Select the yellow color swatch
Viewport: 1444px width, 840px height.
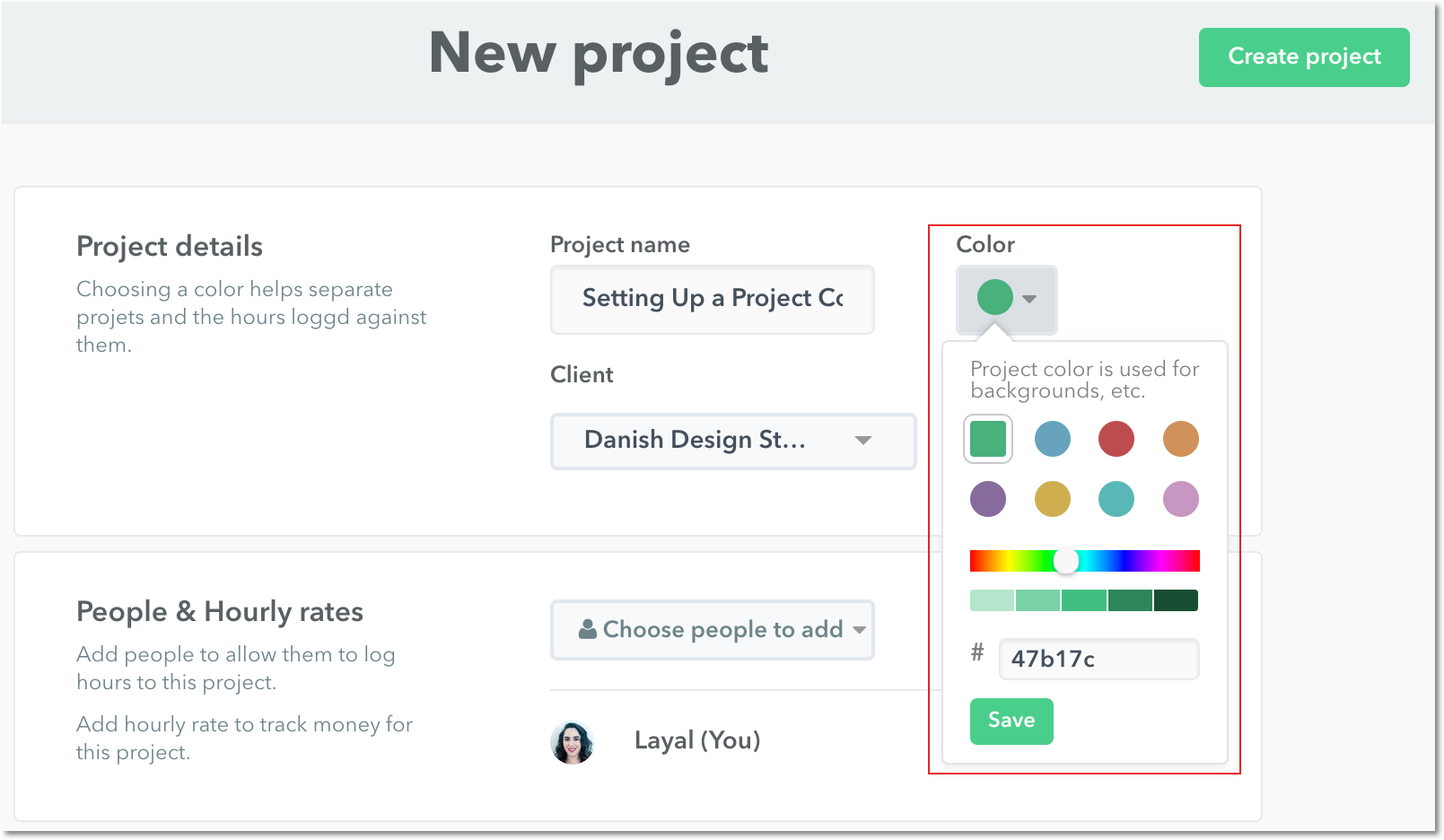pos(1052,499)
